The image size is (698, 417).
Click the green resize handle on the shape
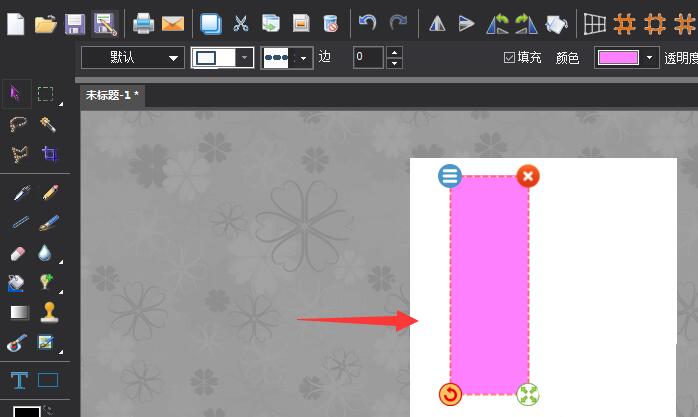click(x=528, y=394)
